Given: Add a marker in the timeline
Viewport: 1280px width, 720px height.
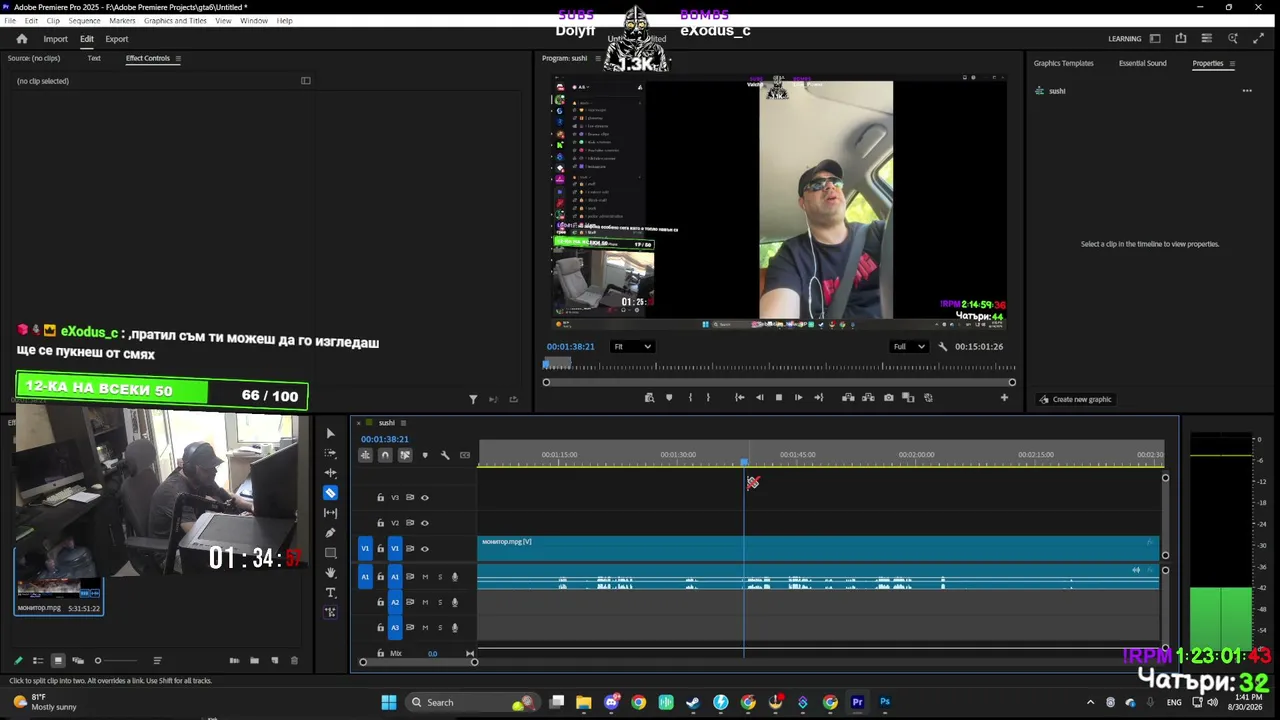Looking at the screenshot, I should (x=425, y=455).
